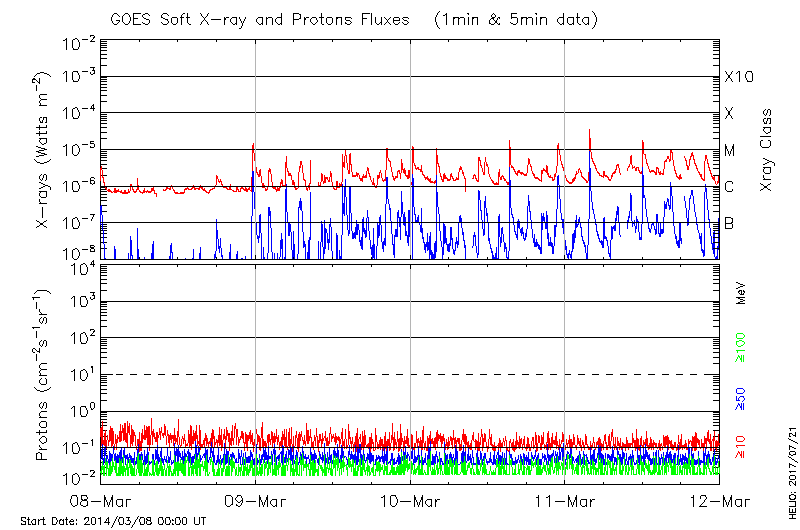The width and height of the screenshot is (800, 530).
Task: Select the 11-Mar tick label
Action: 565,501
